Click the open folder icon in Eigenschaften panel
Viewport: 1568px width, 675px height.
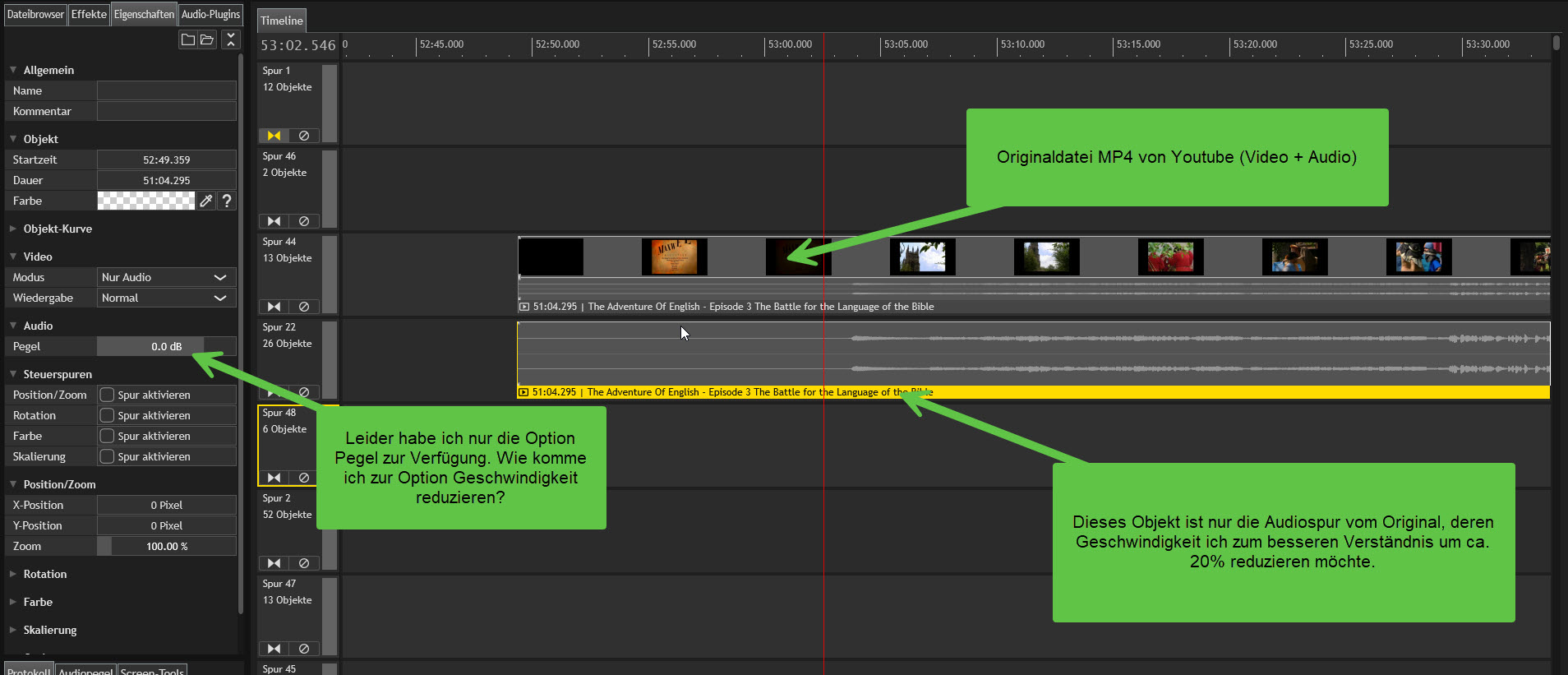click(207, 39)
